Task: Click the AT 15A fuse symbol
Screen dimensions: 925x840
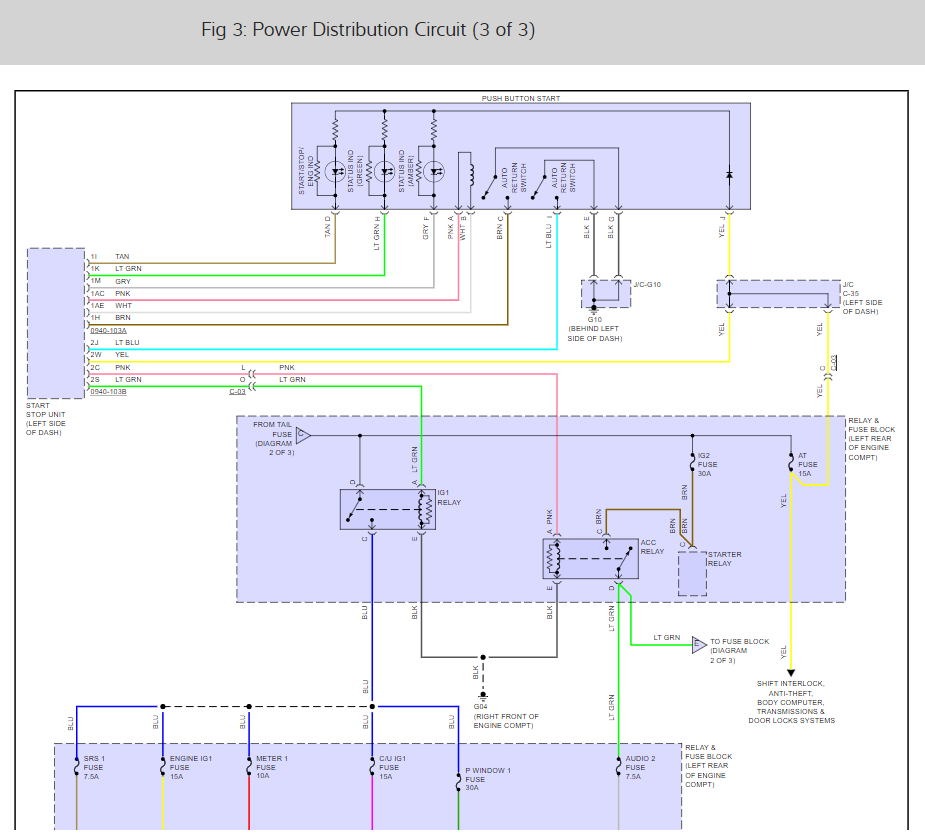Action: (791, 462)
